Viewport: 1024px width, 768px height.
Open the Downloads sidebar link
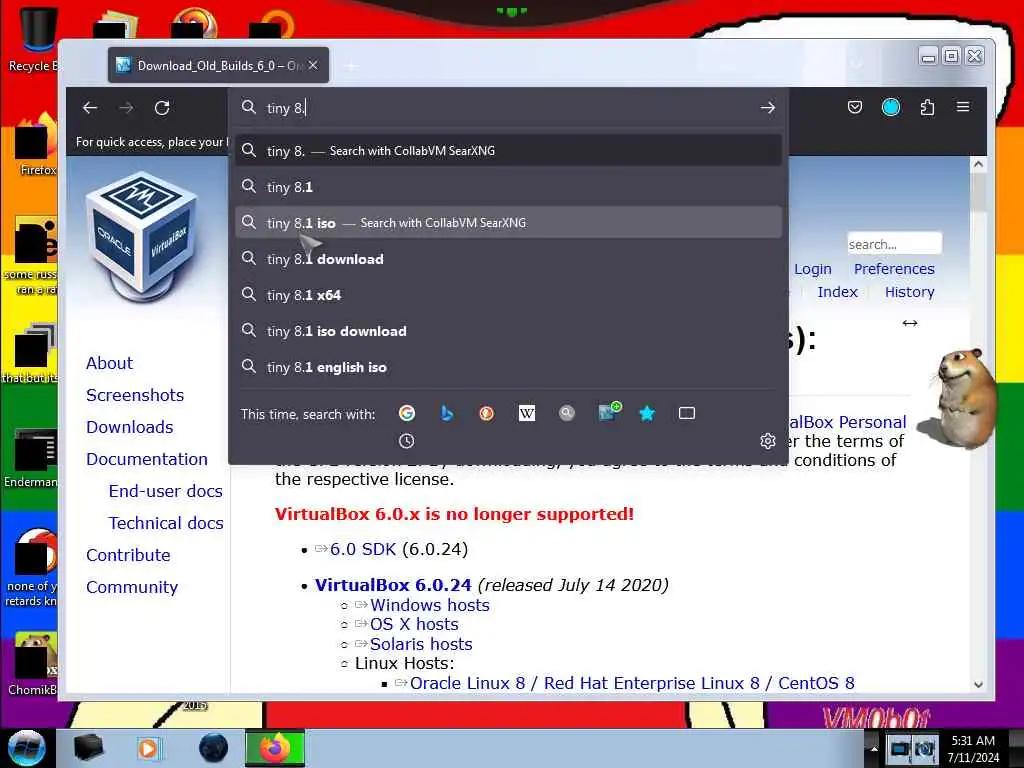tap(130, 427)
